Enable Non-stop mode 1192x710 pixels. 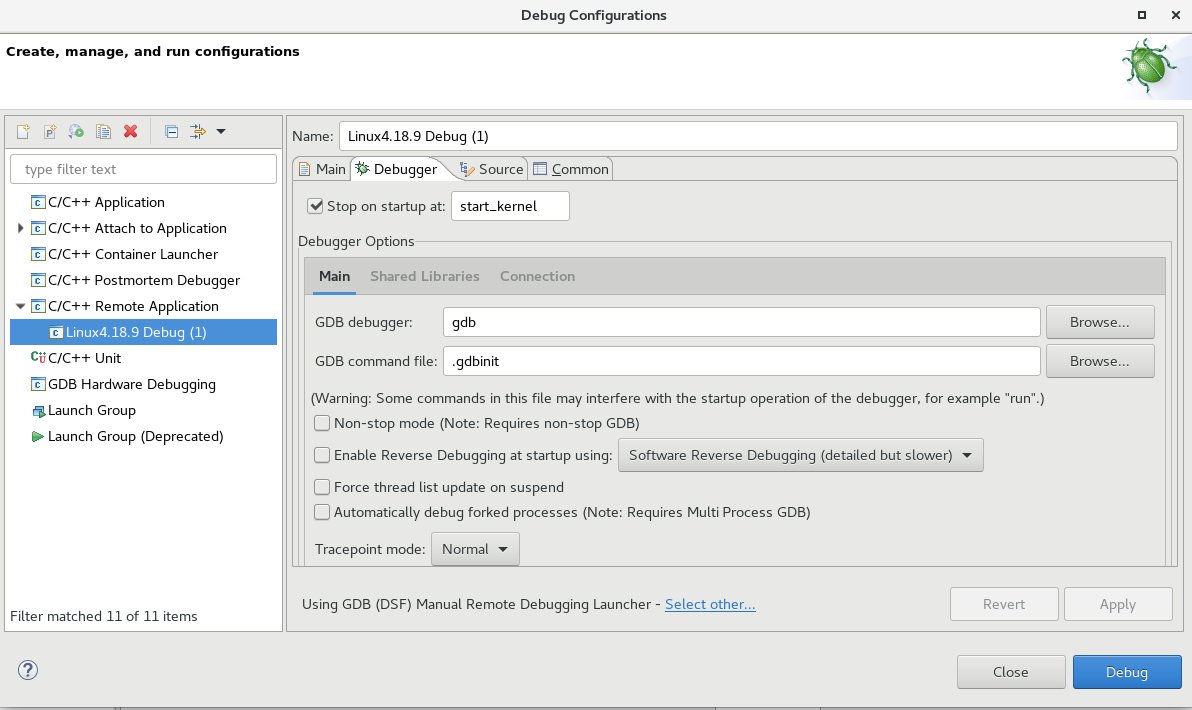[322, 423]
